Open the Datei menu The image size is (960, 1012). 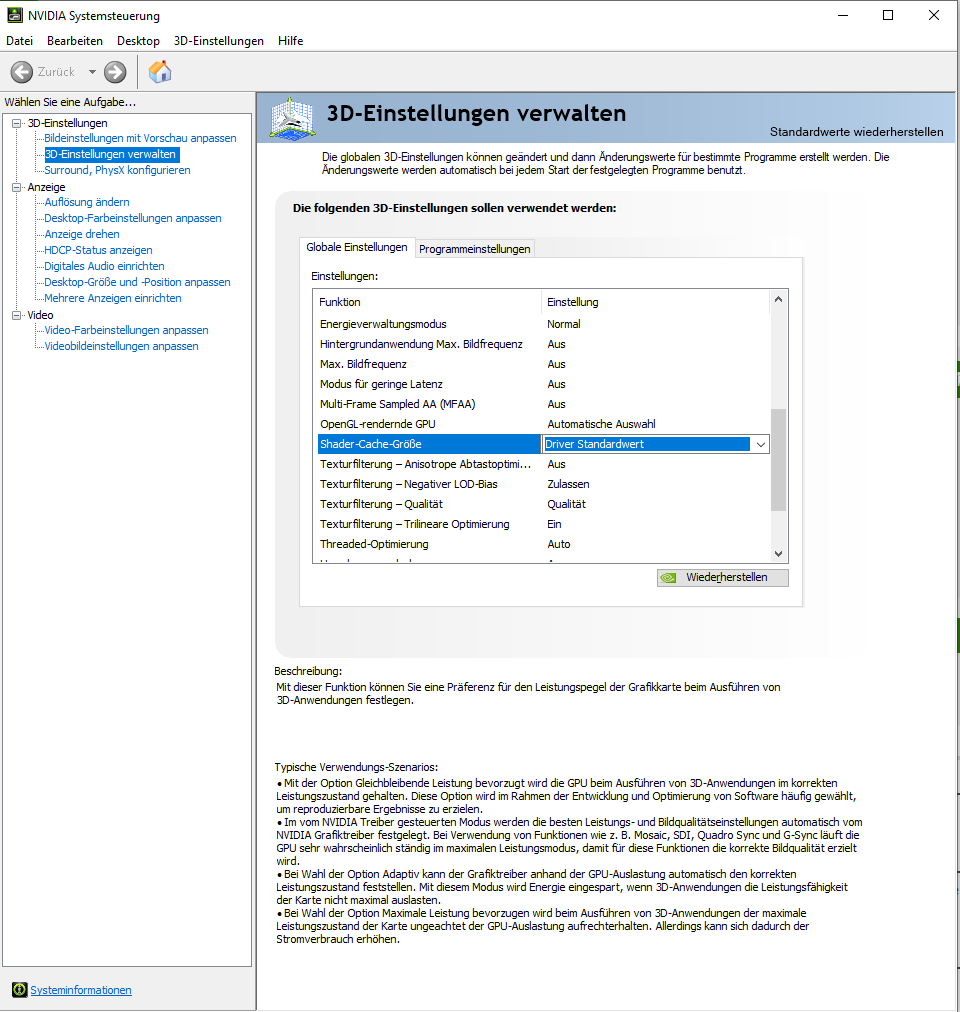pos(19,41)
